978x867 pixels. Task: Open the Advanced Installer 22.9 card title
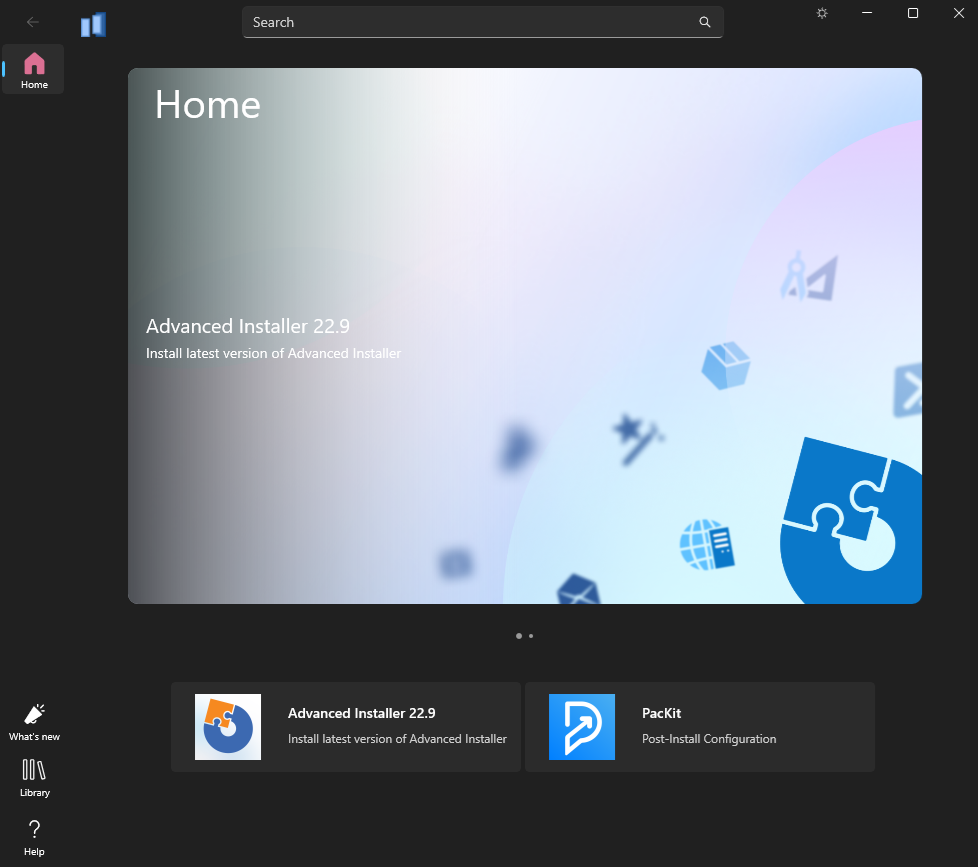(362, 713)
